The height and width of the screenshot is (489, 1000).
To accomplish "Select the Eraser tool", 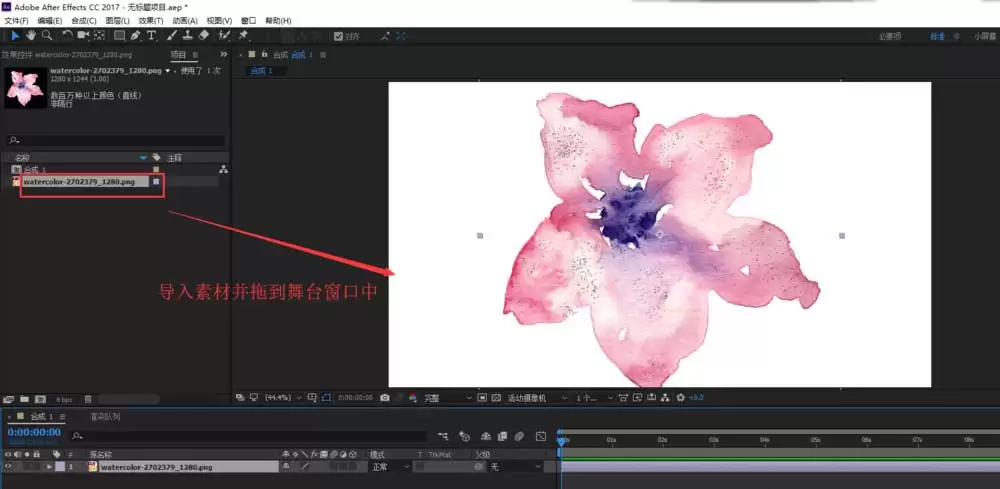I will coord(204,36).
